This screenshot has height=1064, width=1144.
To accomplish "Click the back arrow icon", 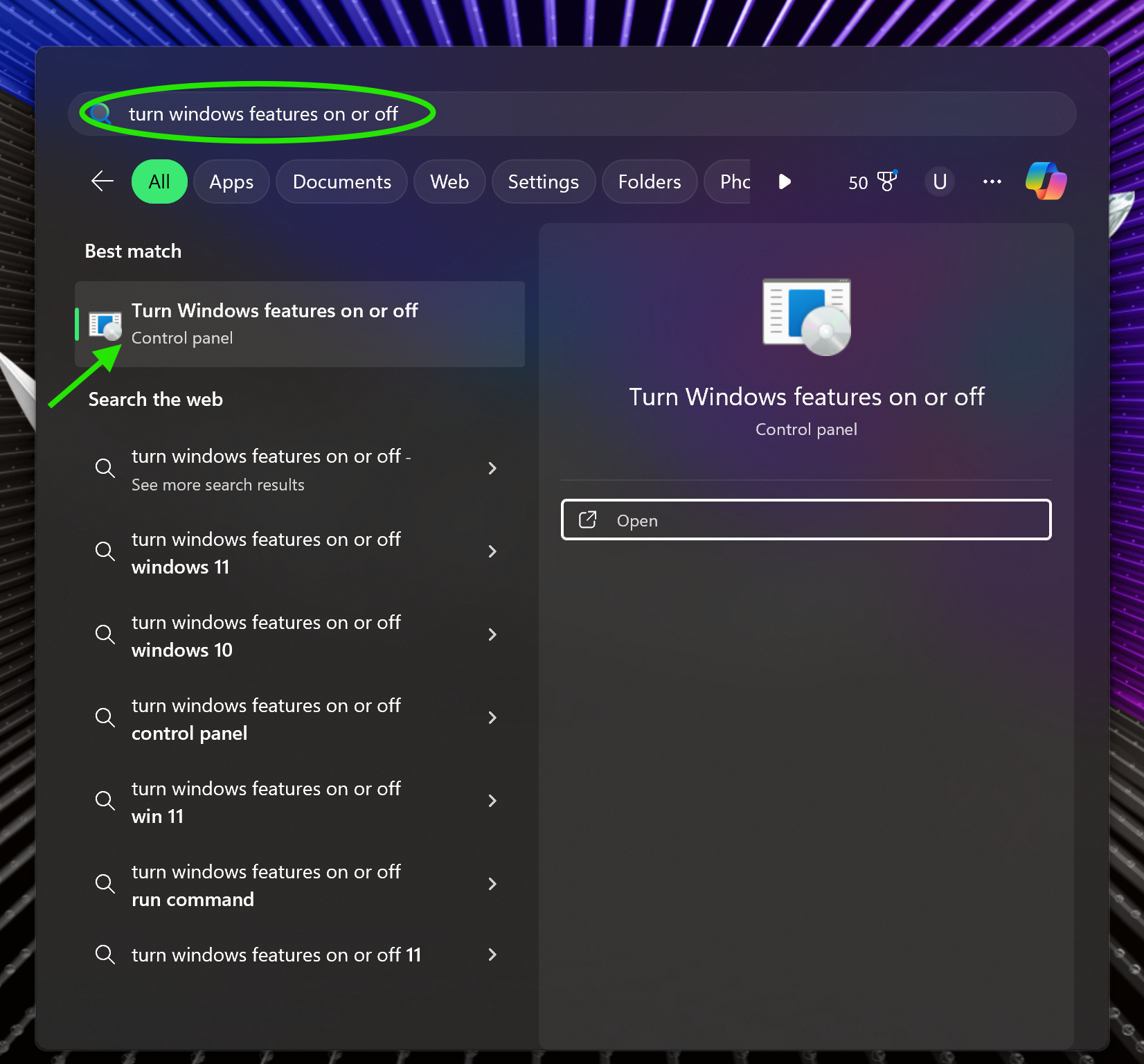I will pyautogui.click(x=102, y=181).
